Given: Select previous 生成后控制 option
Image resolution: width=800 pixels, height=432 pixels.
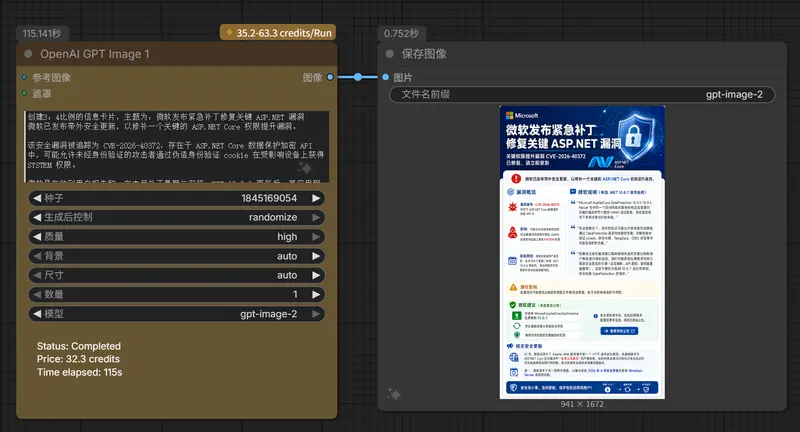Looking at the screenshot, I should coord(37,217).
